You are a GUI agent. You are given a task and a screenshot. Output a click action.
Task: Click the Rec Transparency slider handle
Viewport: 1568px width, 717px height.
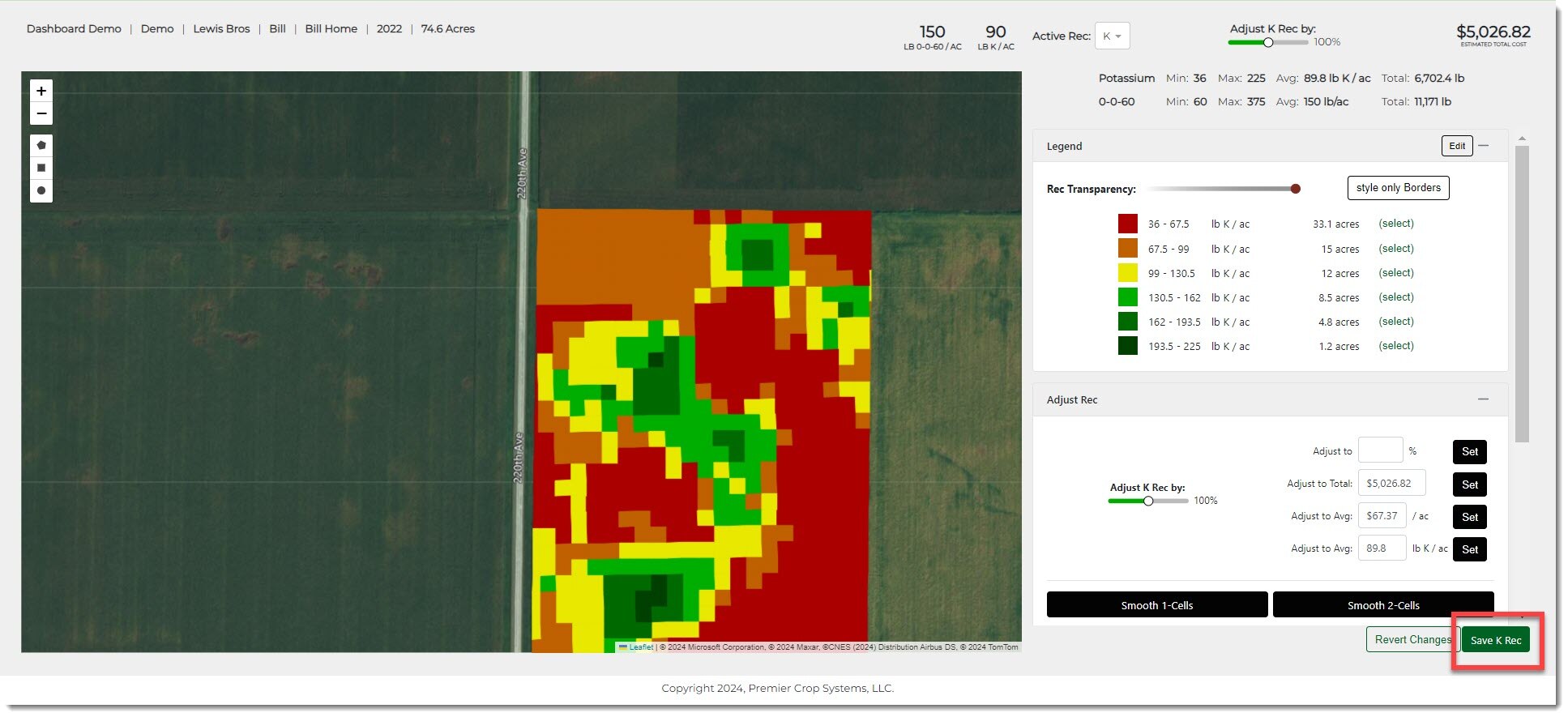pos(1295,189)
